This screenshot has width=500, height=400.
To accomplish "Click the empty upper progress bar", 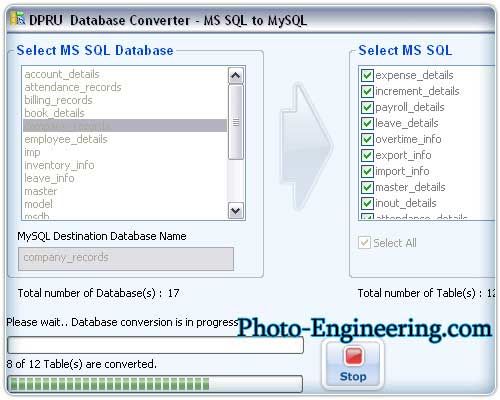I will coord(155,345).
